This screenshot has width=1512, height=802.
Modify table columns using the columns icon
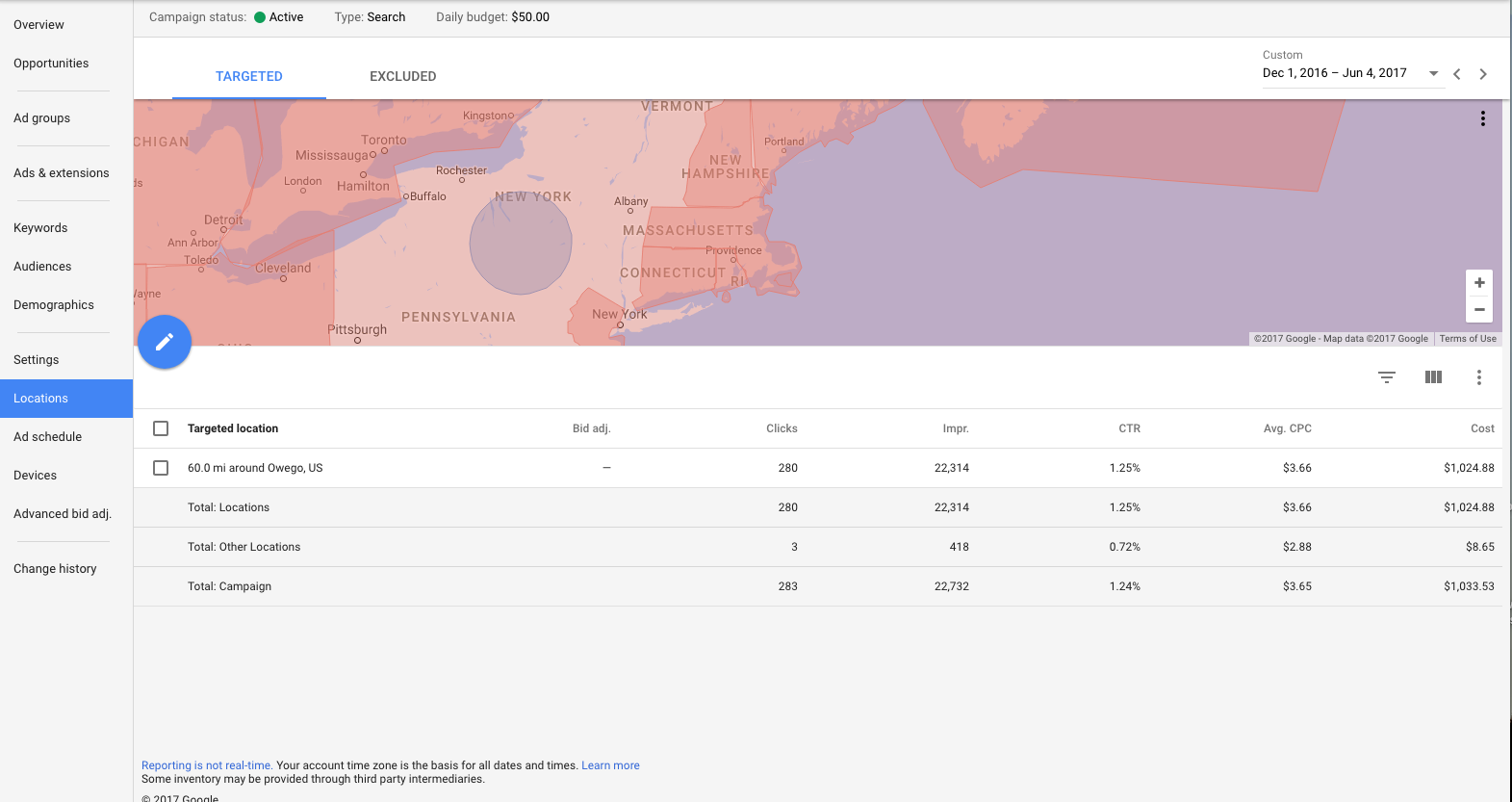click(x=1433, y=377)
